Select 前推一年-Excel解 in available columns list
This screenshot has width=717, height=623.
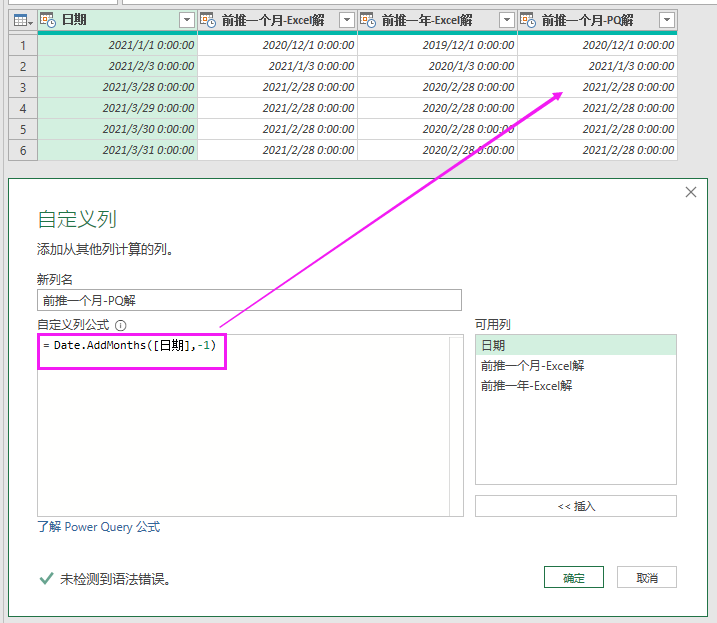(576, 386)
